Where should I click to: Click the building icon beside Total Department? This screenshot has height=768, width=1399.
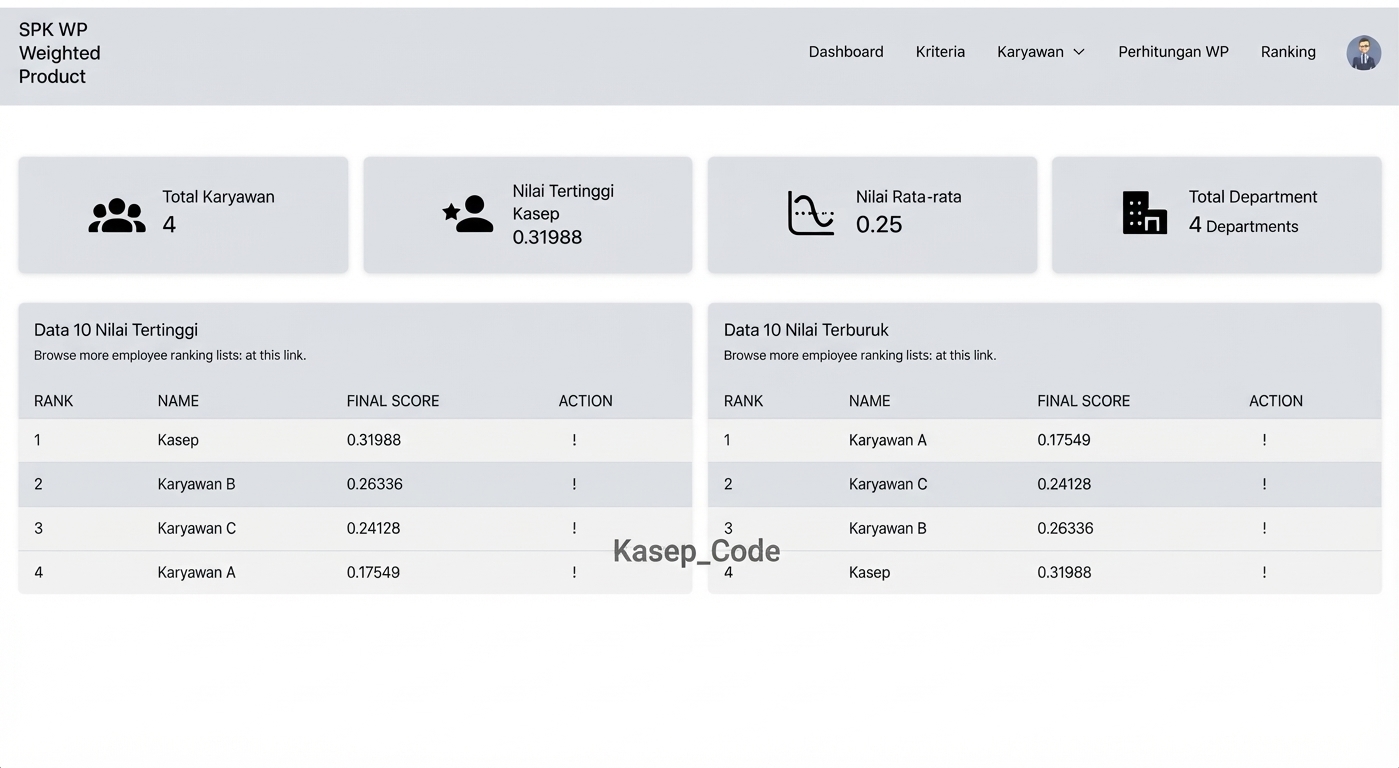click(1144, 213)
